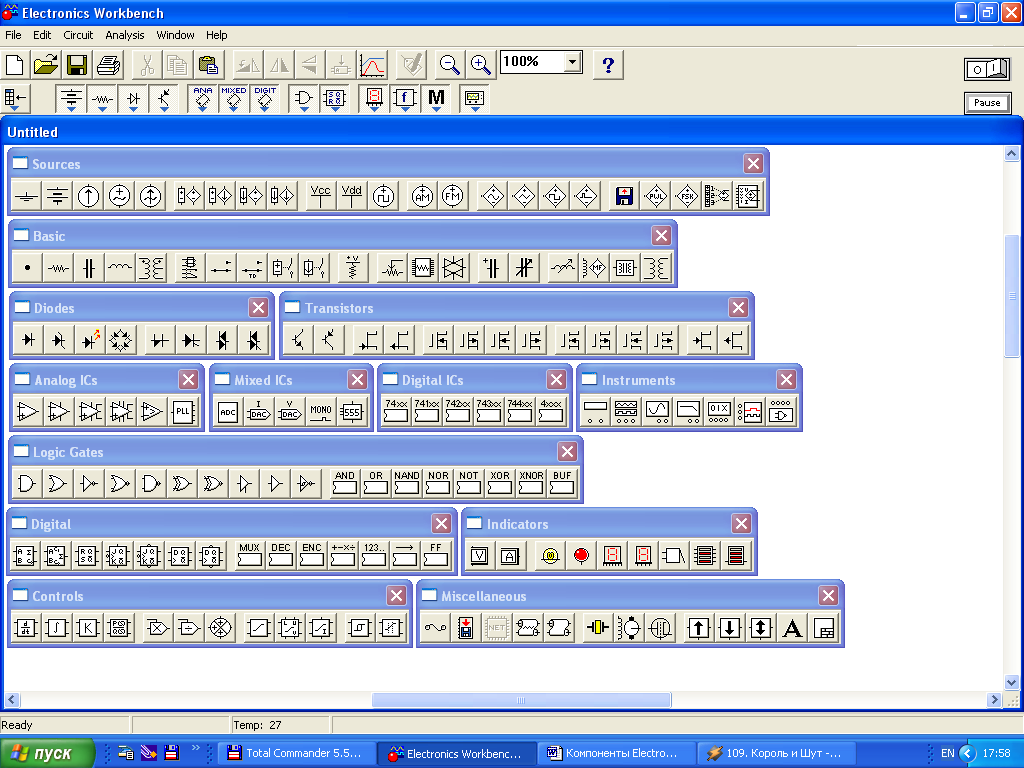Expand the Basic parts bin toolbar button
Screen dimensions: 1024x768
click(102, 99)
